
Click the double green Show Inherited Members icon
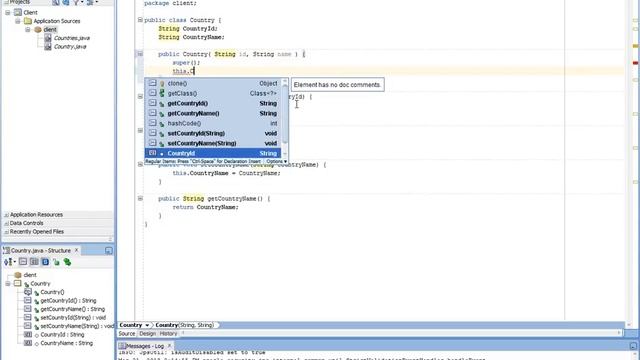click(x=67, y=262)
